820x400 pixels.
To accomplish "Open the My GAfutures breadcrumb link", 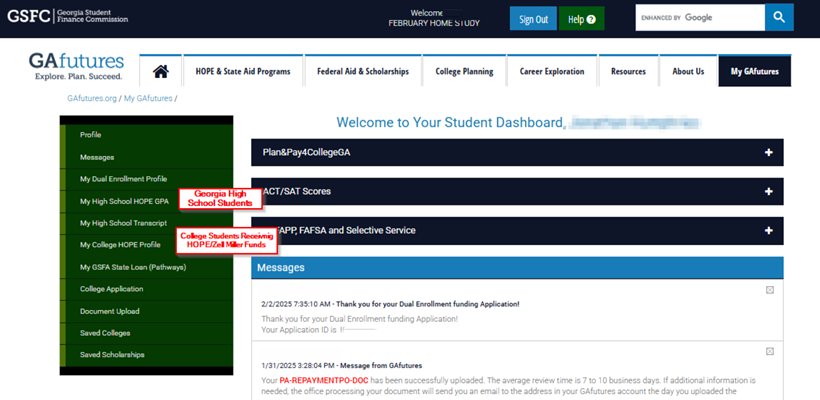I will 148,98.
